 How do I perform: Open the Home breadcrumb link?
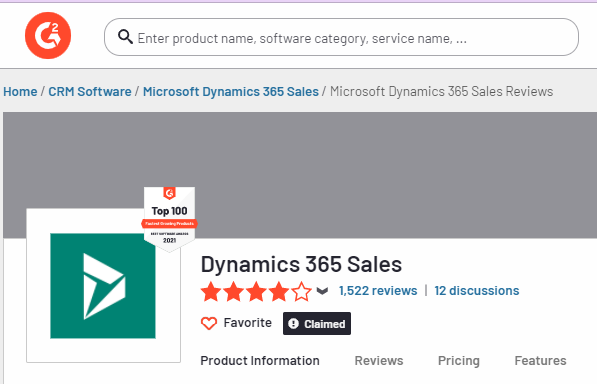tap(20, 91)
